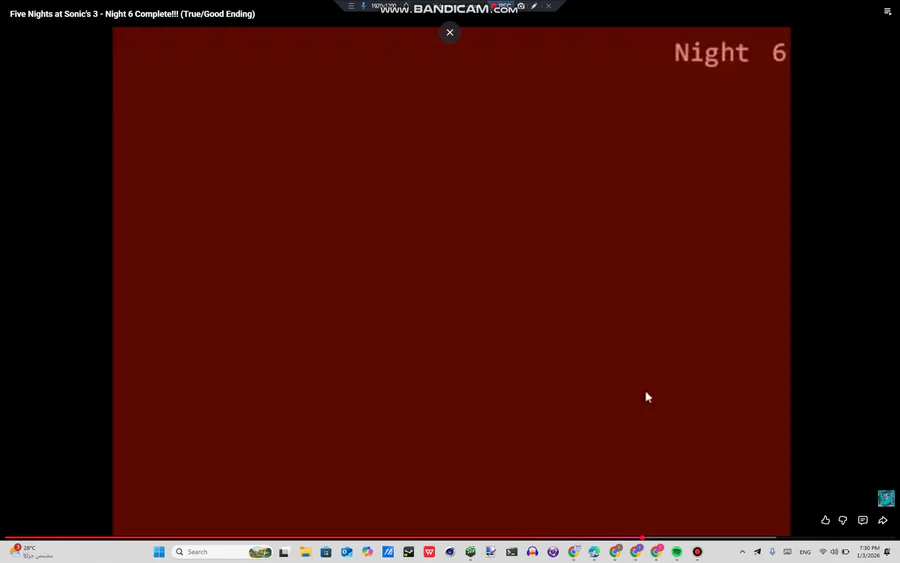
Task: Open Spotify from the taskbar
Action: click(x=677, y=552)
